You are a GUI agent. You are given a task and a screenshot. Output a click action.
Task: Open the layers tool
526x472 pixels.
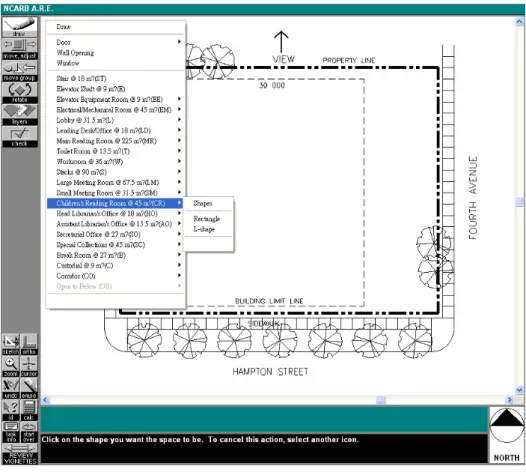(19, 115)
